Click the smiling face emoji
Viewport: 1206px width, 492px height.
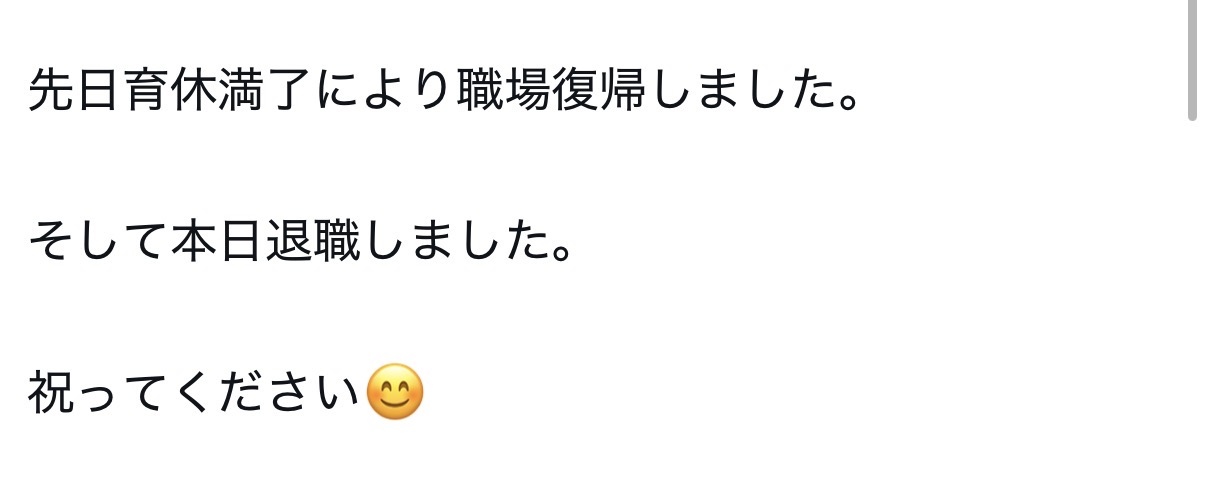click(395, 392)
